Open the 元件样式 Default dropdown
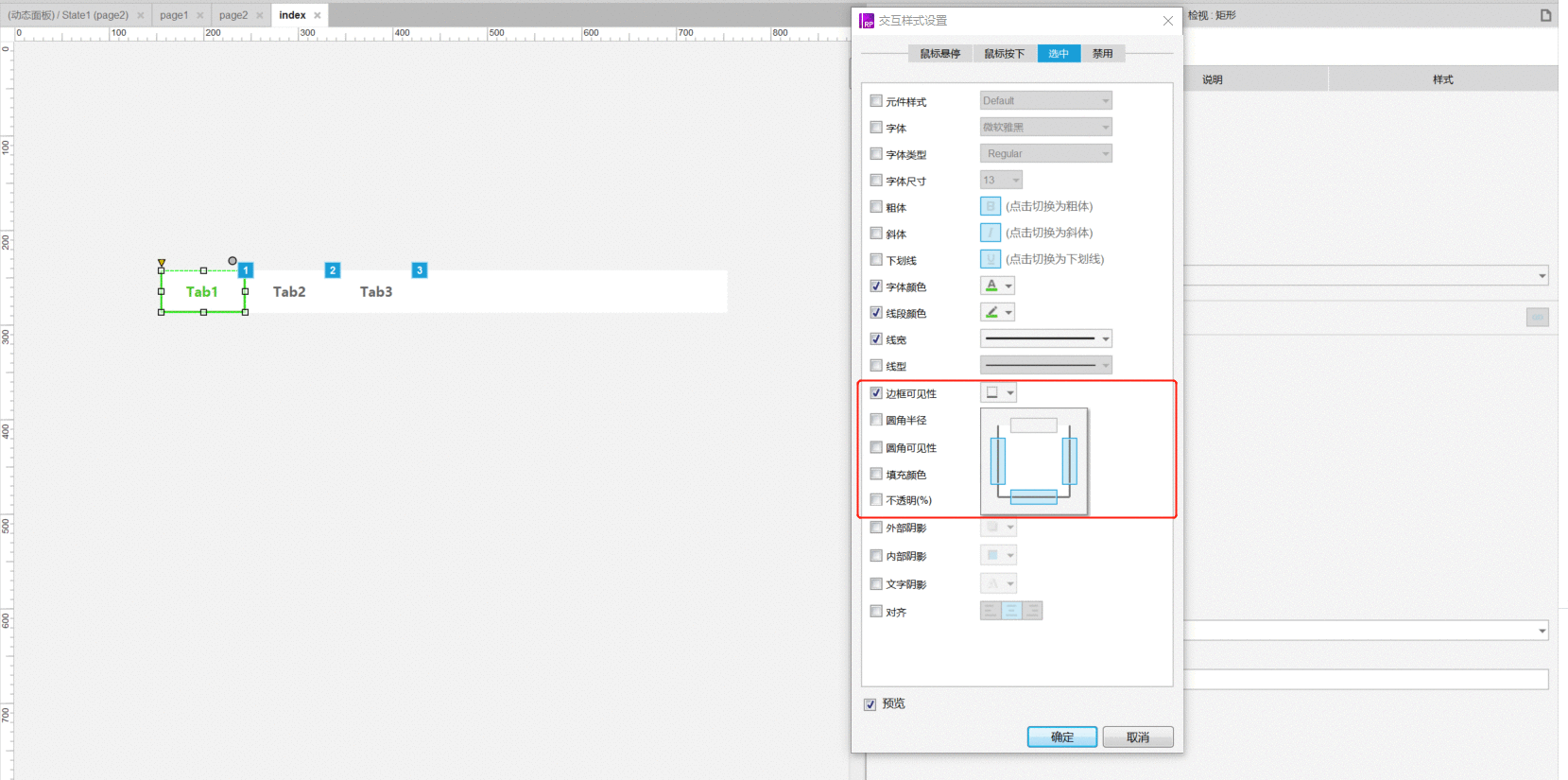The width and height of the screenshot is (1568, 780). click(x=1046, y=100)
